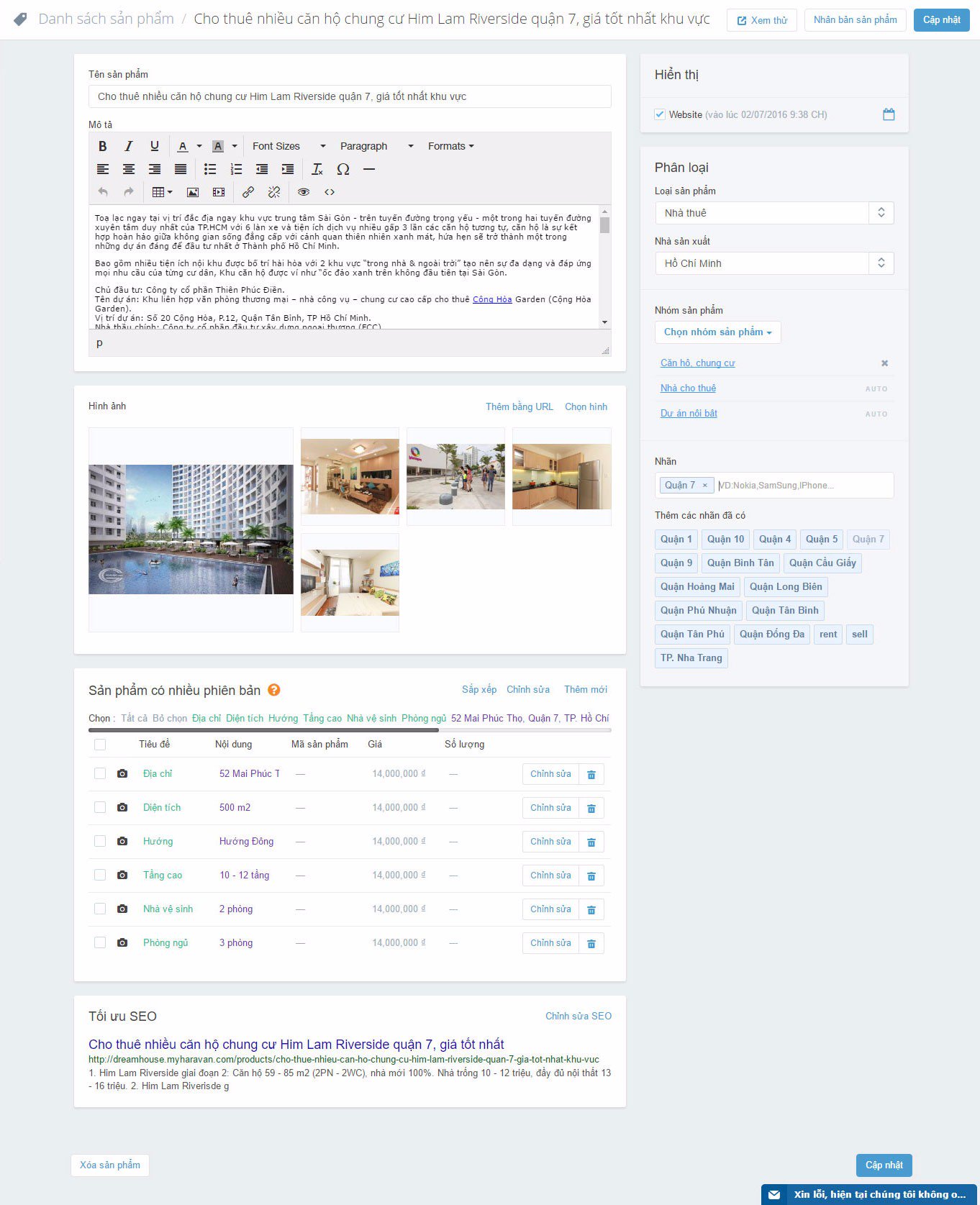Image resolution: width=980 pixels, height=1205 pixels.
Task: Center align text in description editor
Action: click(129, 169)
